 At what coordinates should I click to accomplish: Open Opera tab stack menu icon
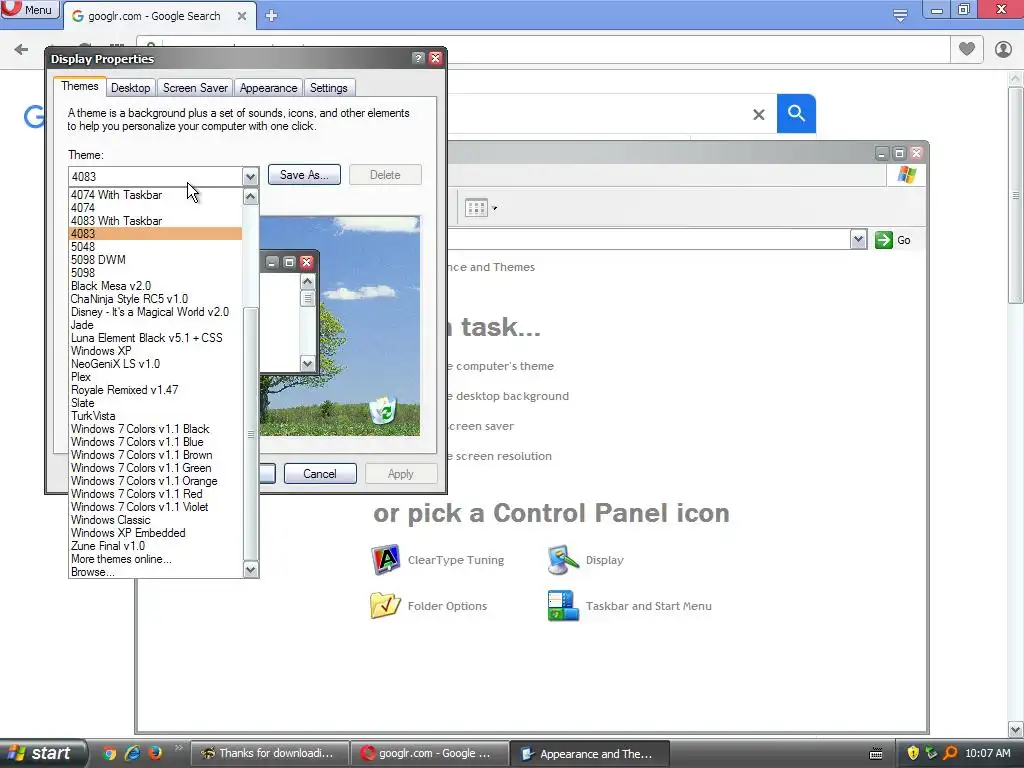[x=900, y=15]
